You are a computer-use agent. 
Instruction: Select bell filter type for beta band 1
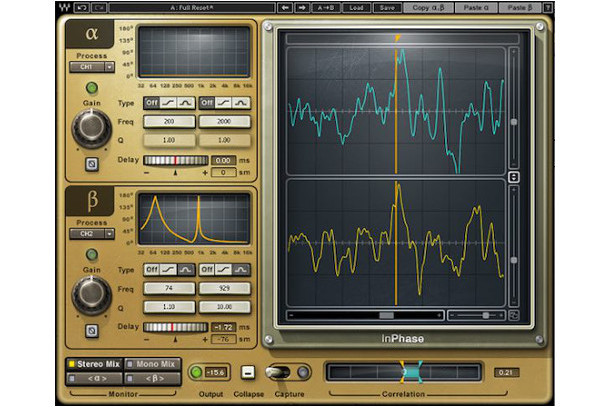point(186,270)
